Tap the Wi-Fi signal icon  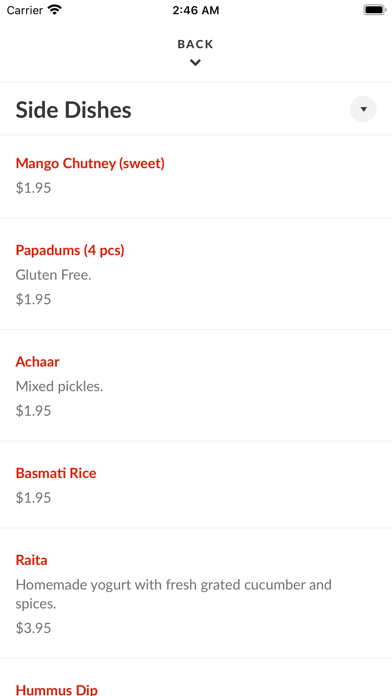tap(55, 10)
